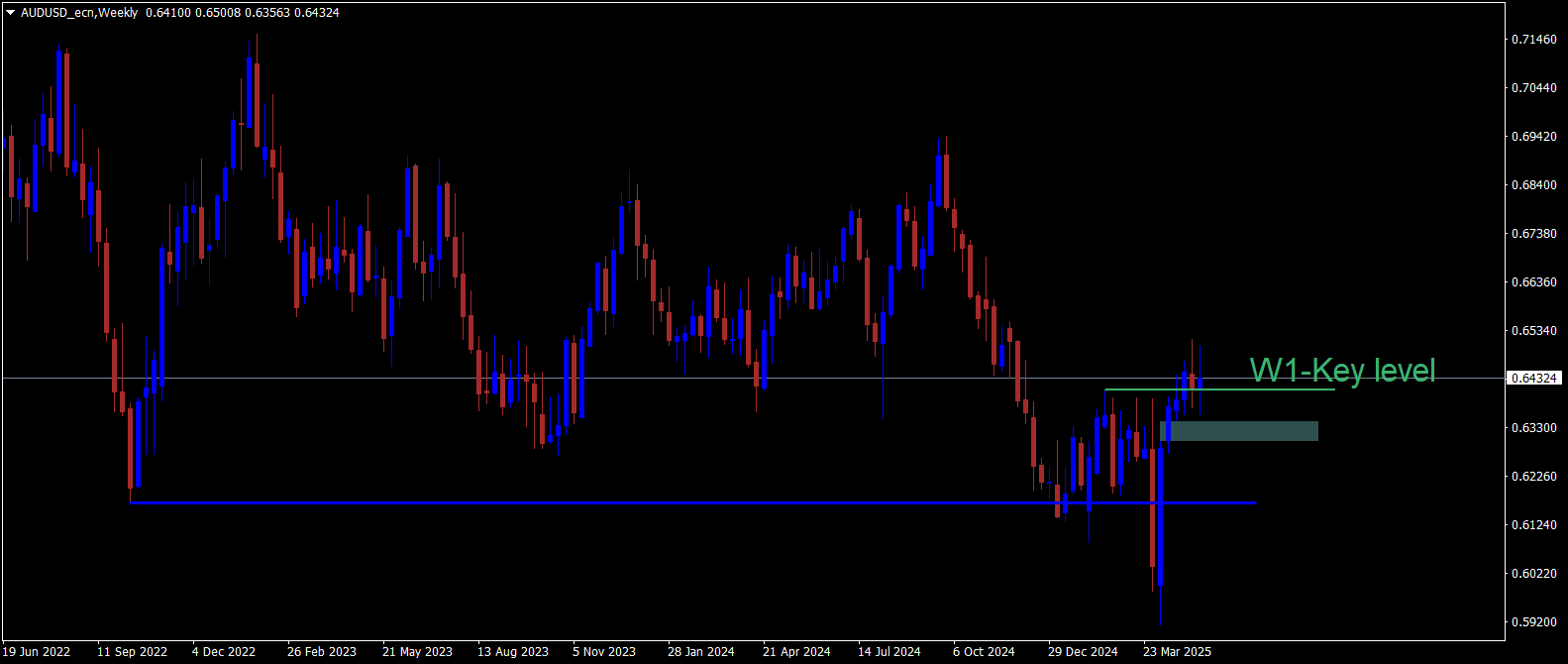Click the OHLC values beginning 0.64100
The image size is (1568, 664).
(242, 13)
